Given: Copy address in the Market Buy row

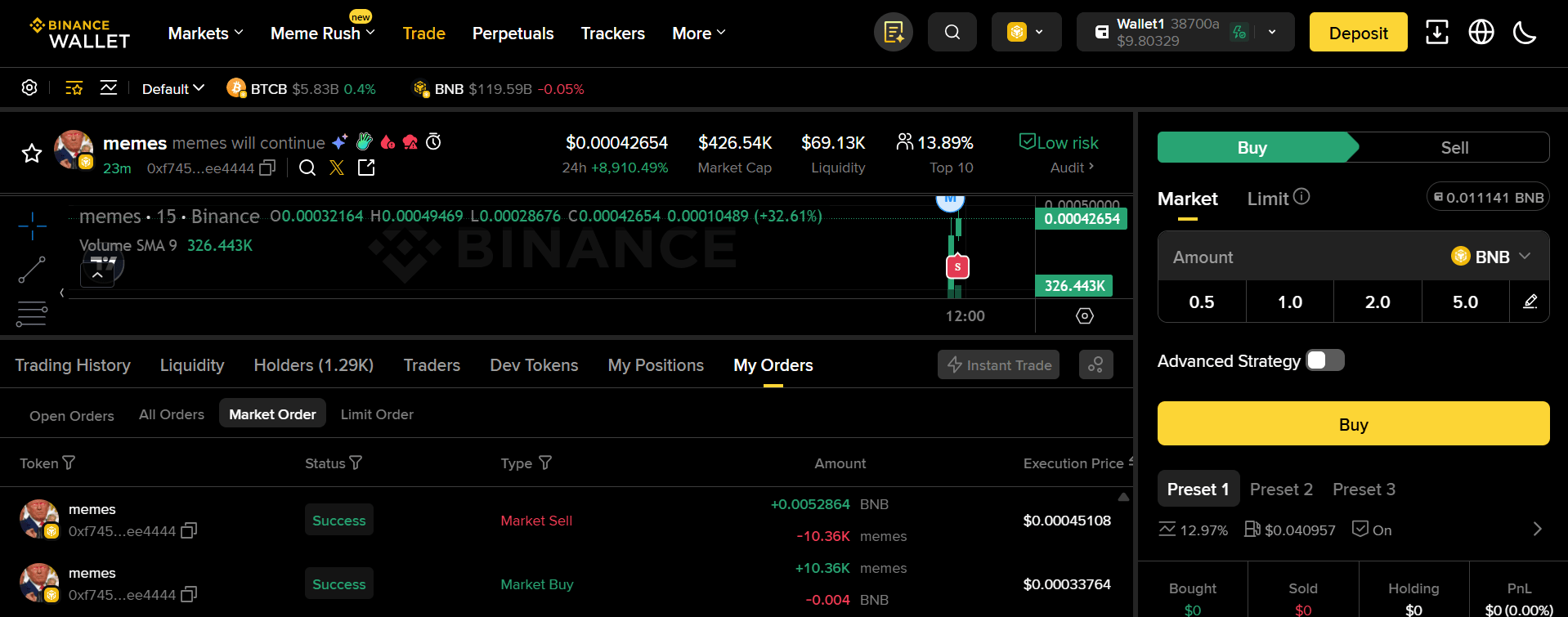Looking at the screenshot, I should pyautogui.click(x=189, y=594).
